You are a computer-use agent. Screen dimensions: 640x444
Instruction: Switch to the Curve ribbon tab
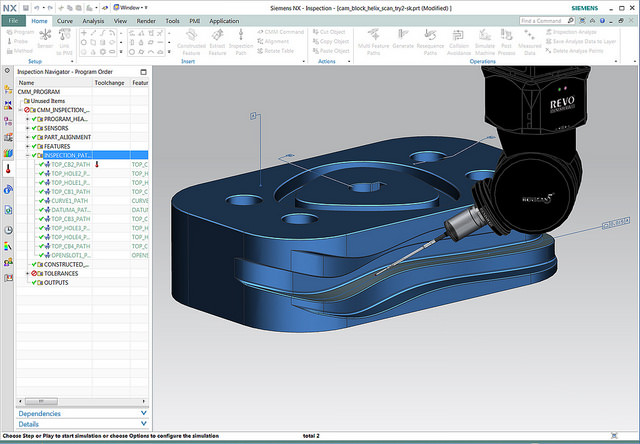pos(64,21)
